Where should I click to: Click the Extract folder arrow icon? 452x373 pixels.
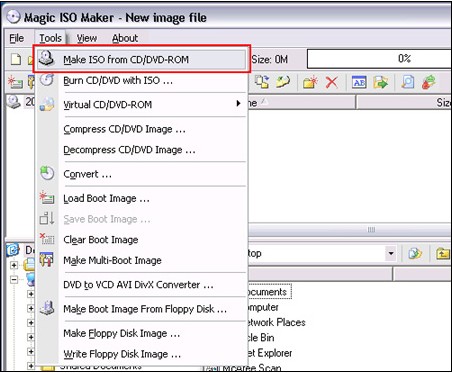(381, 82)
